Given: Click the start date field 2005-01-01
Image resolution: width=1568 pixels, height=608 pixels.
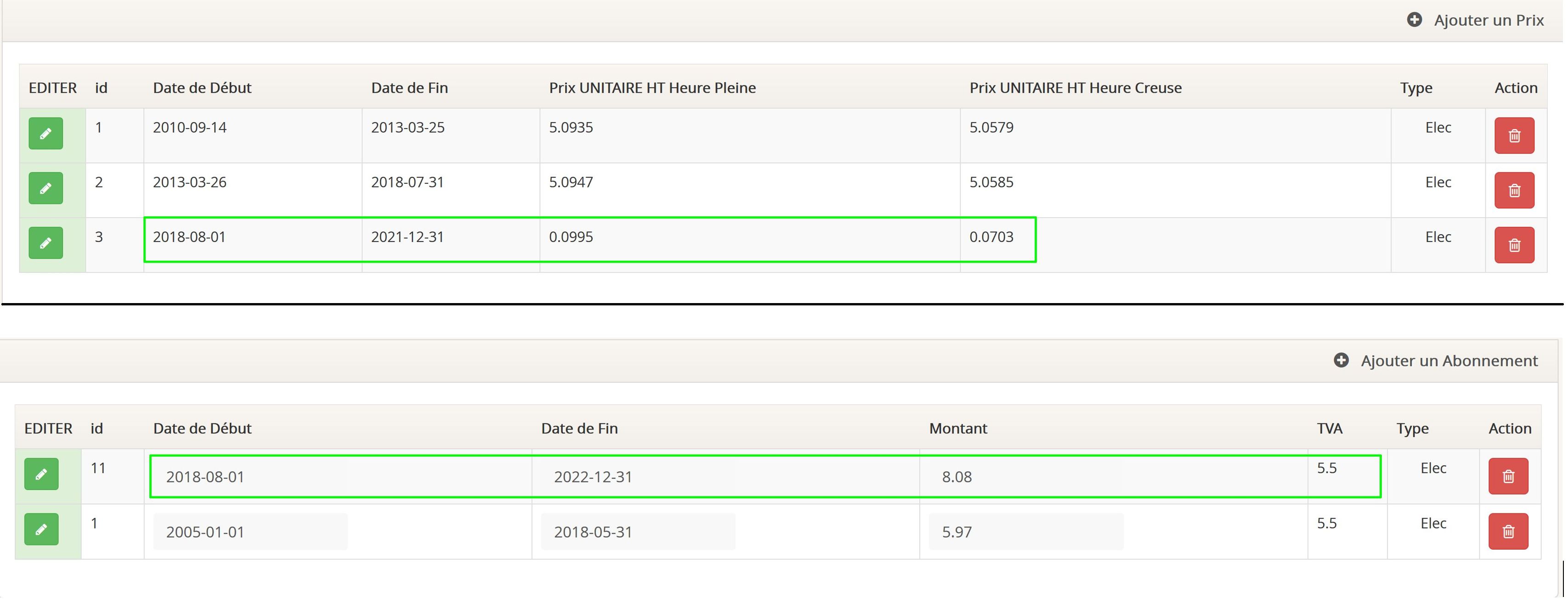Looking at the screenshot, I should pyautogui.click(x=250, y=532).
